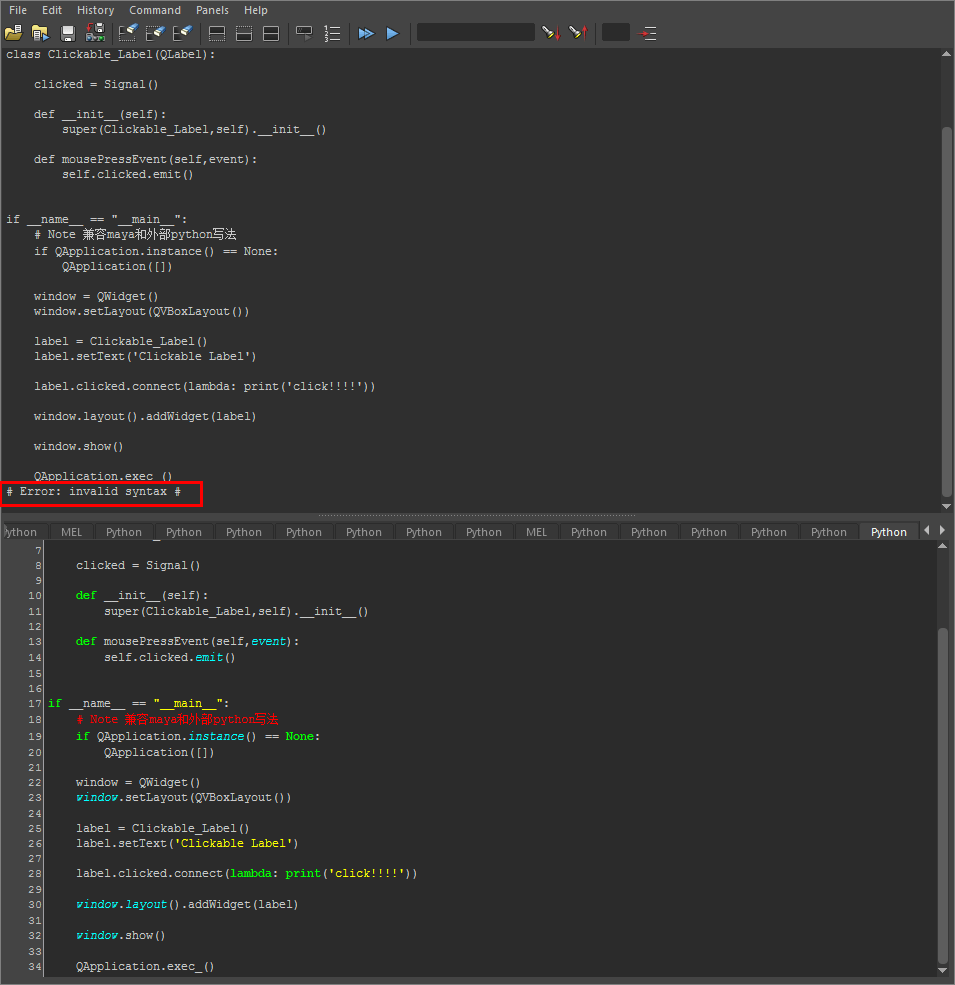Click the Execute All double-arrow icon

(x=366, y=33)
